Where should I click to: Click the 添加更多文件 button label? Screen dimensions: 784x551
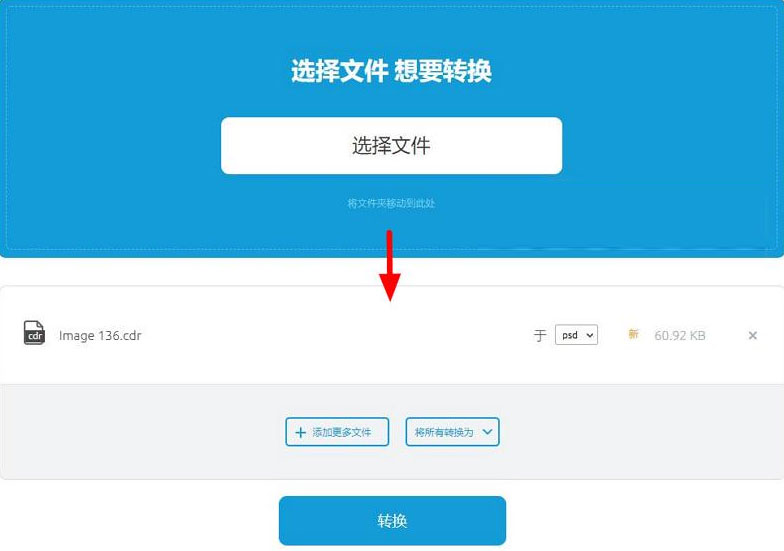click(x=342, y=432)
